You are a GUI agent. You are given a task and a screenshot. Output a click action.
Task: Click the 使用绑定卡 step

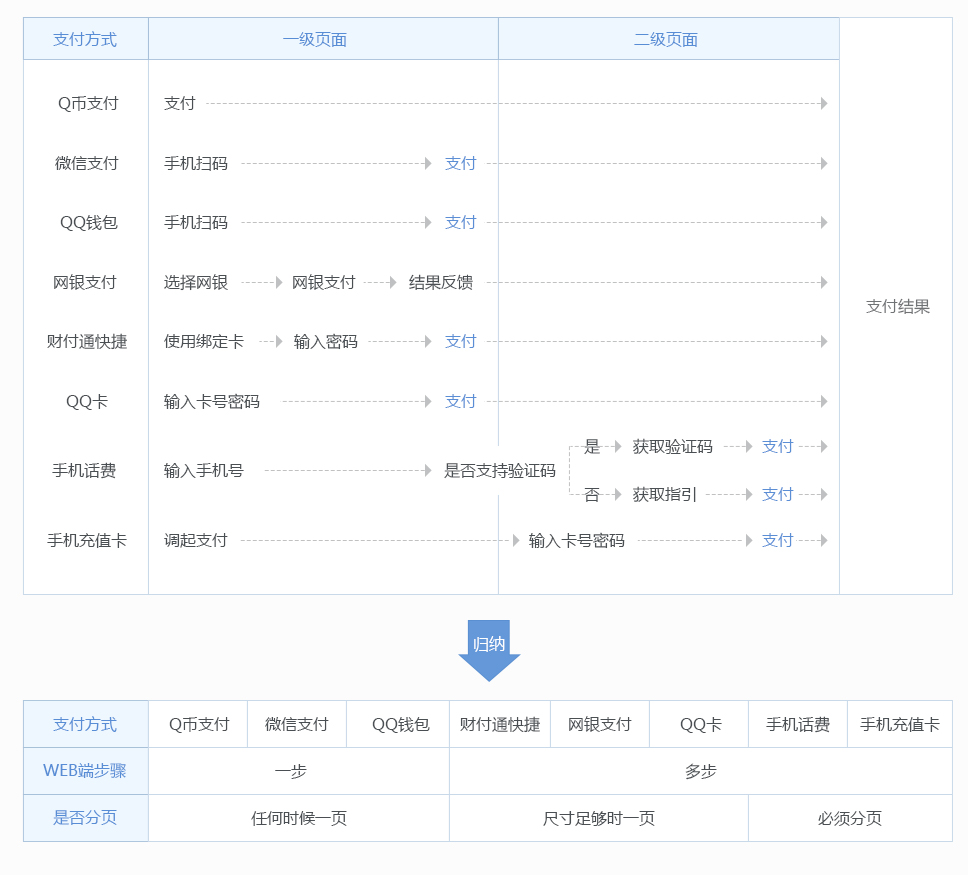204,341
